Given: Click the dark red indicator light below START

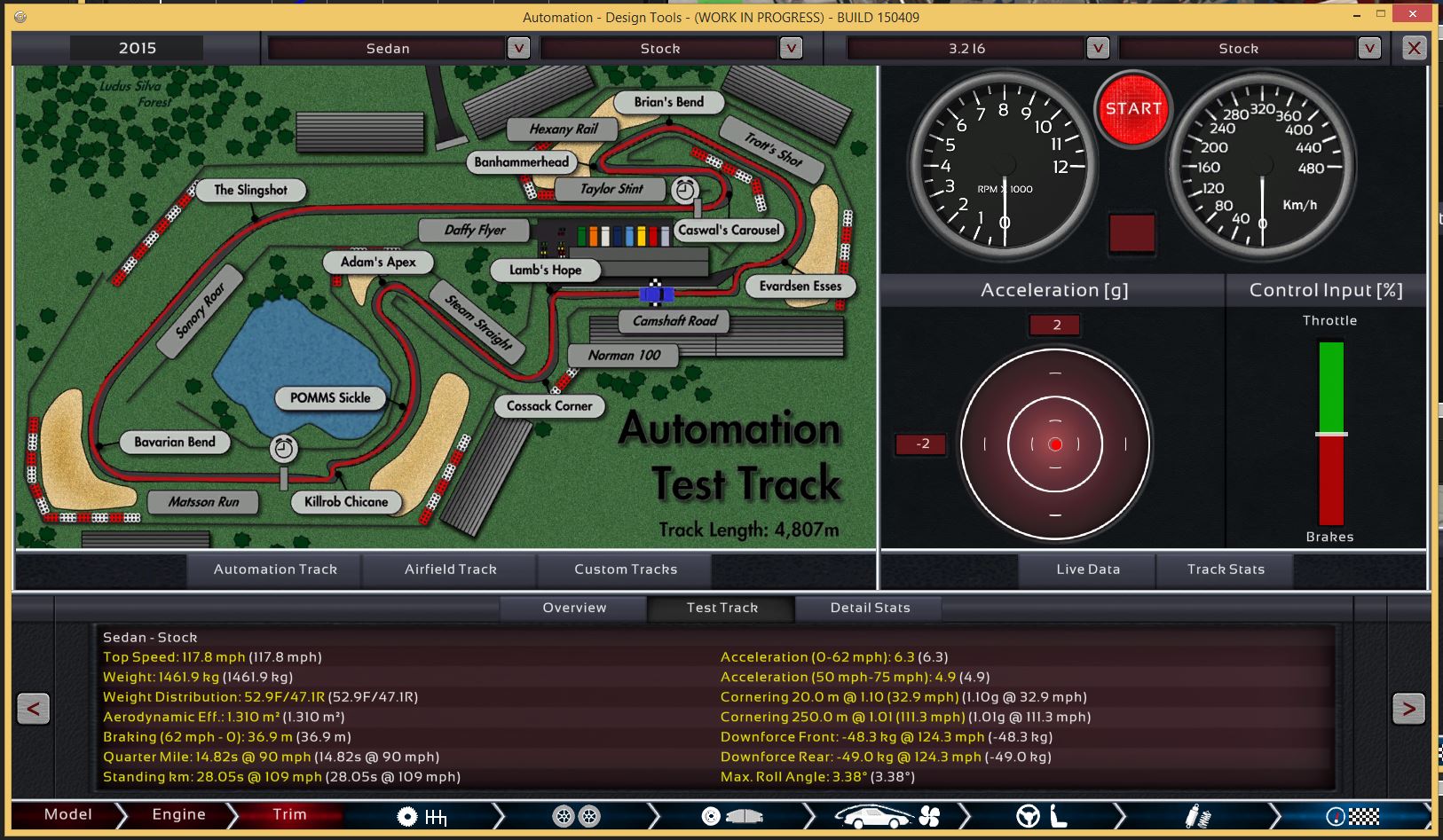Looking at the screenshot, I should [x=1132, y=232].
